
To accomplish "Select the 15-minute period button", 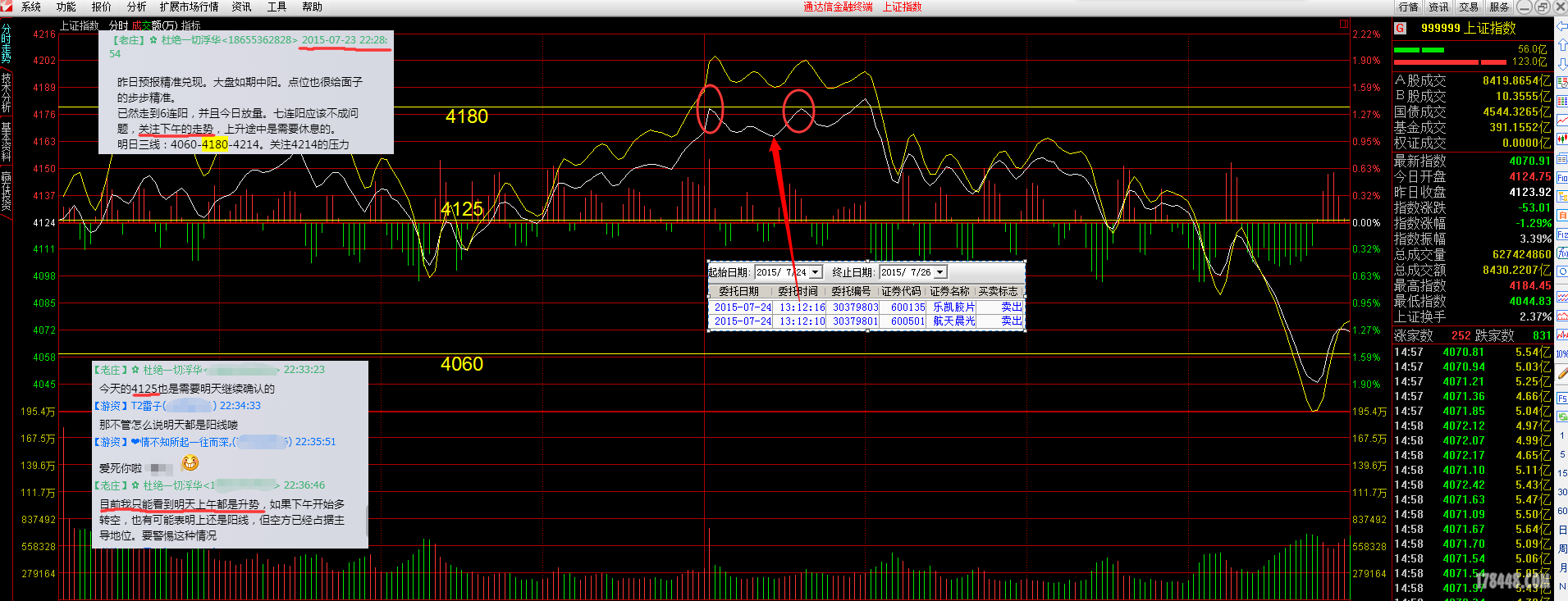I will coord(1561,473).
